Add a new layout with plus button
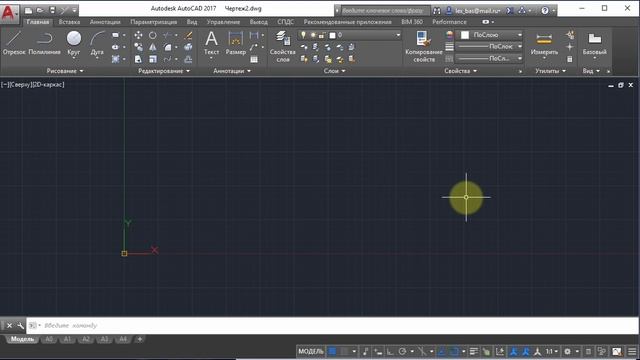 click(x=140, y=339)
